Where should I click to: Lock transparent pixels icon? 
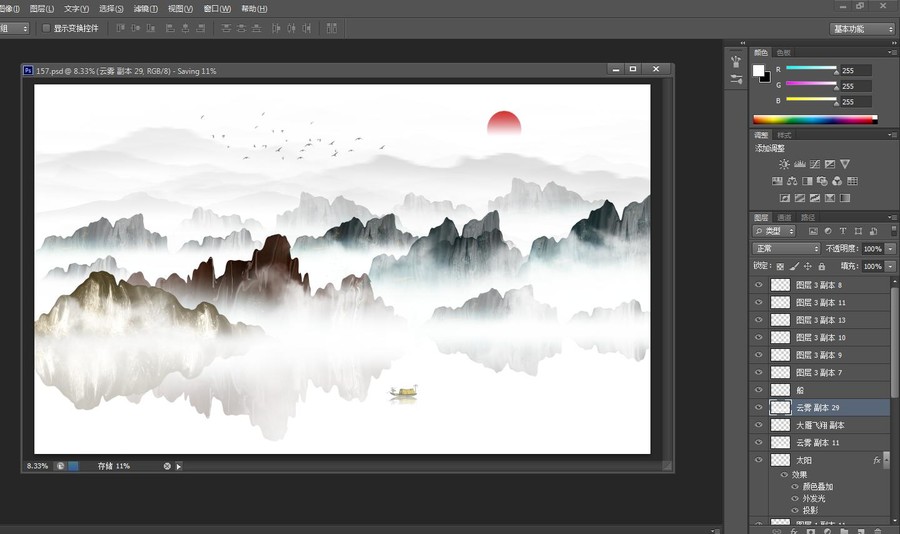point(780,266)
